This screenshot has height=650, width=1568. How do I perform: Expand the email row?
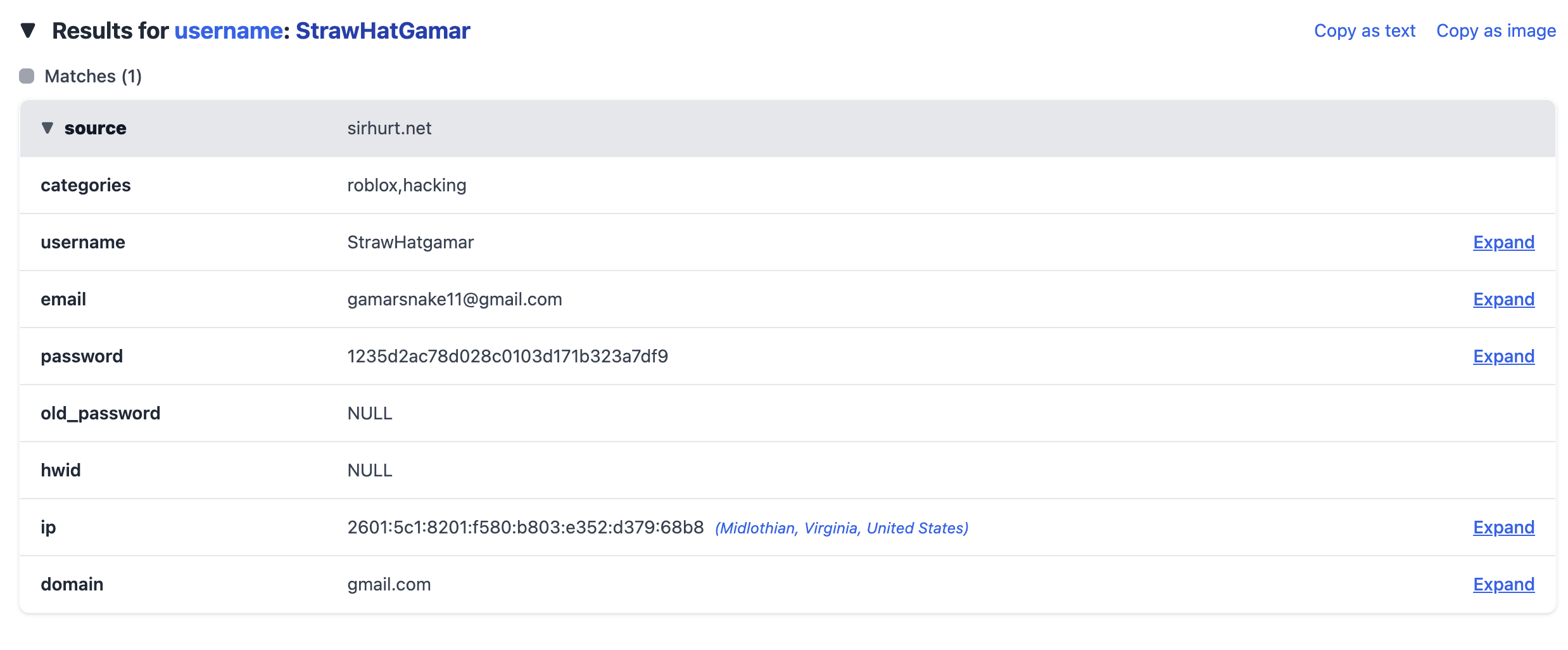(1503, 299)
